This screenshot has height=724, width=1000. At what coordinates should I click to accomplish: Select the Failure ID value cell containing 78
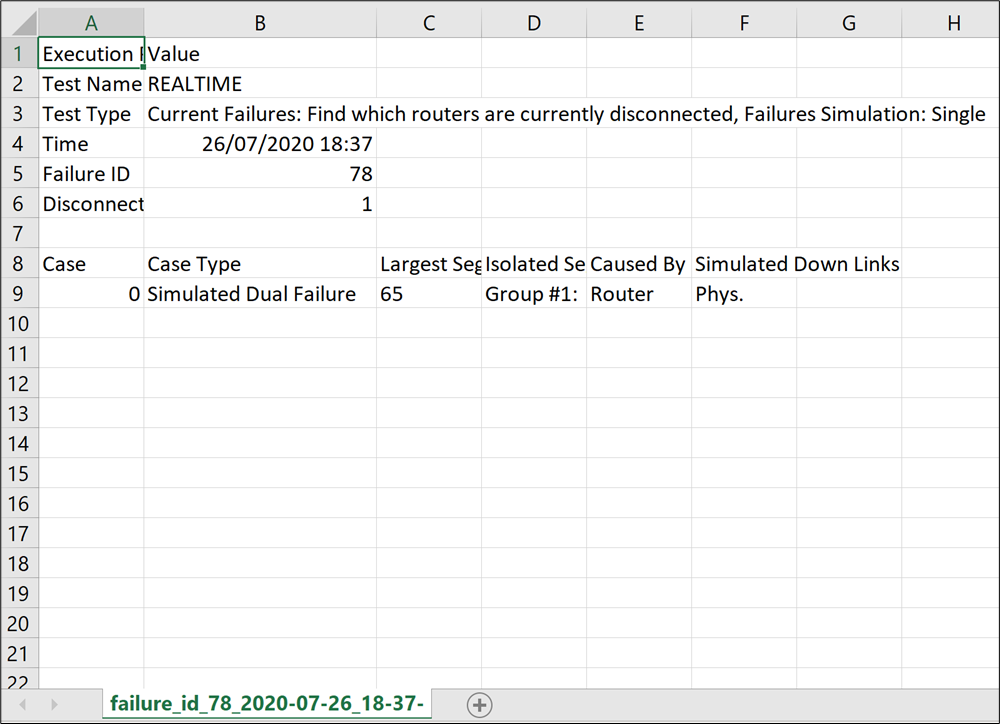259,173
